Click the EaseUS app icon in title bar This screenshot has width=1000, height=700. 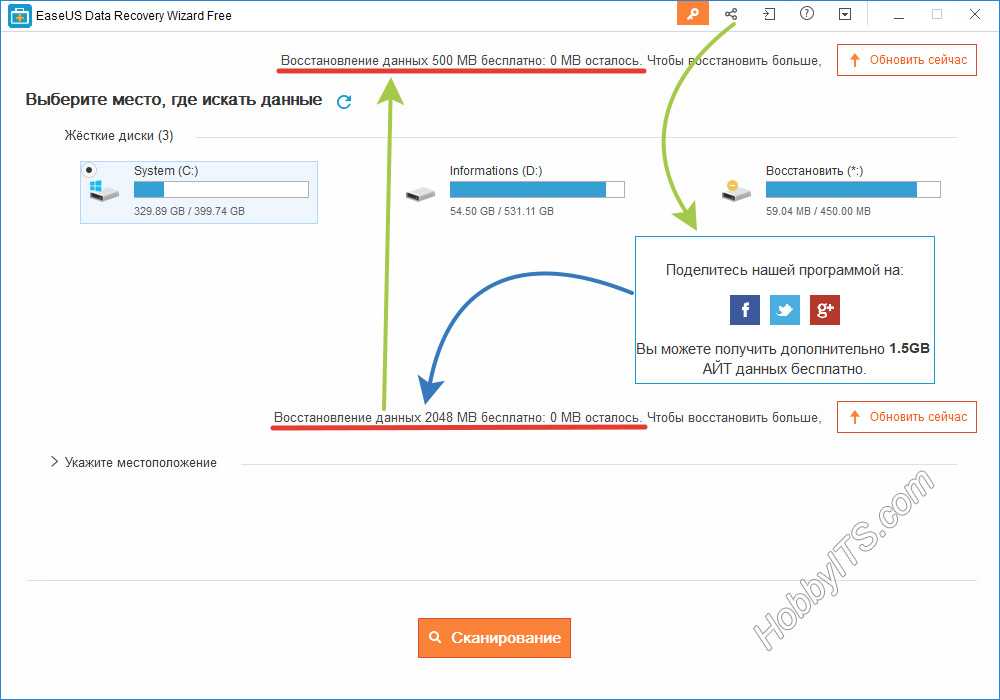tap(19, 15)
